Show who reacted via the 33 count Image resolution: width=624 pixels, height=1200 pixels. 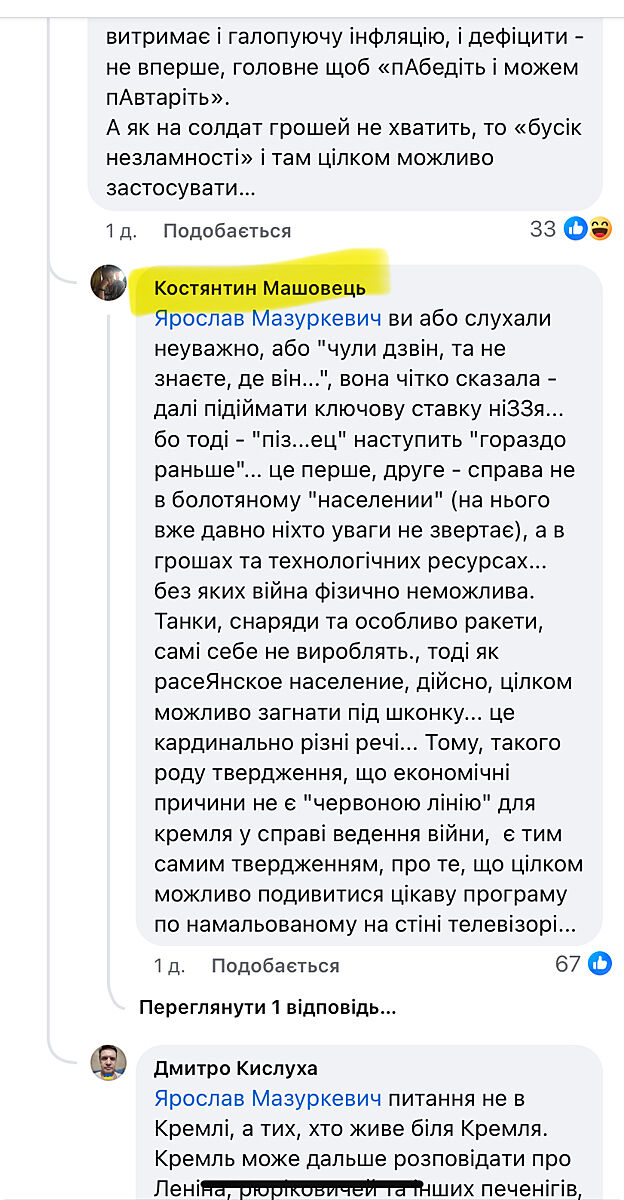[x=543, y=230]
